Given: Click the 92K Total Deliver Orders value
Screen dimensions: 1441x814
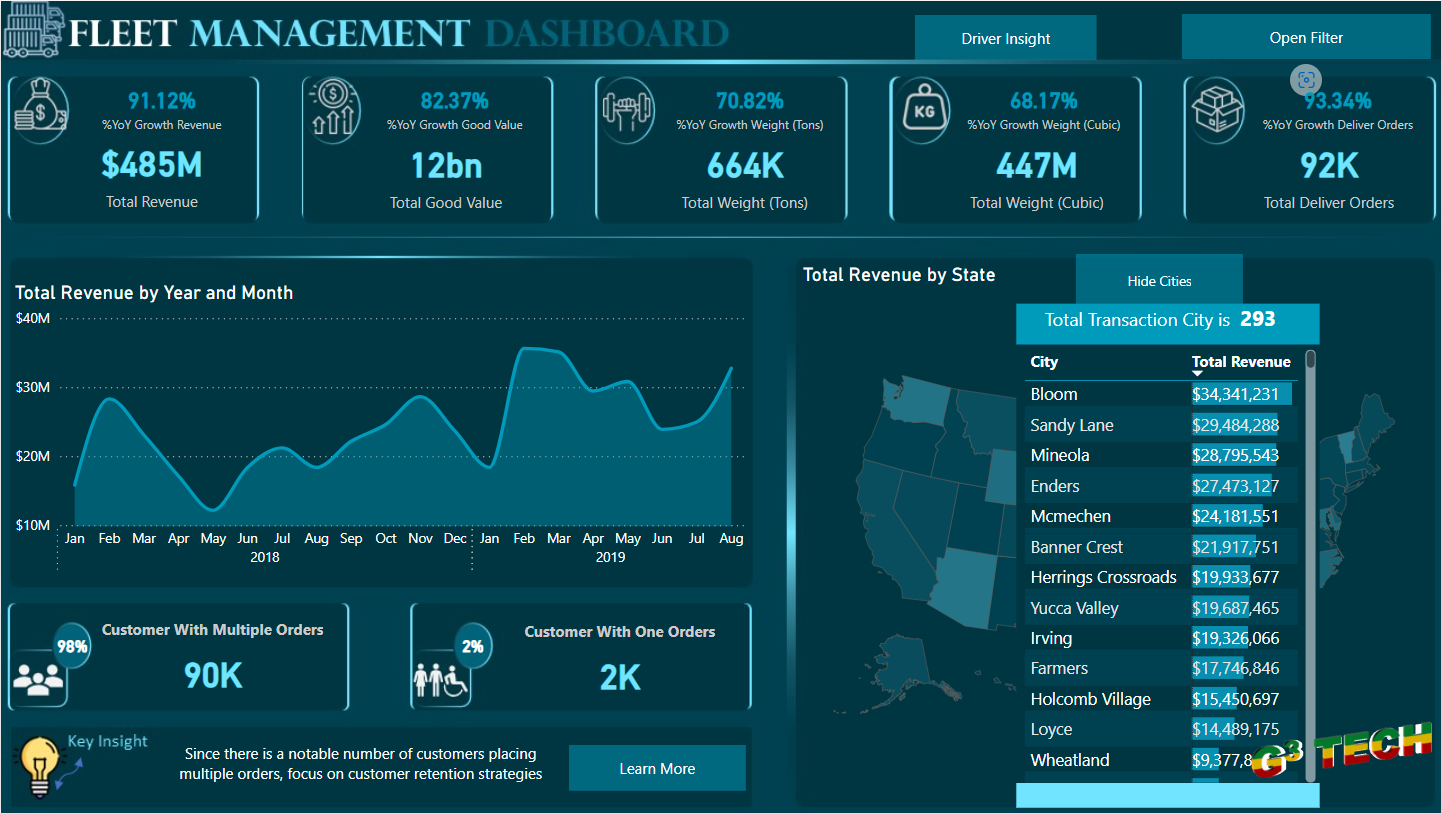Looking at the screenshot, I should (1328, 164).
